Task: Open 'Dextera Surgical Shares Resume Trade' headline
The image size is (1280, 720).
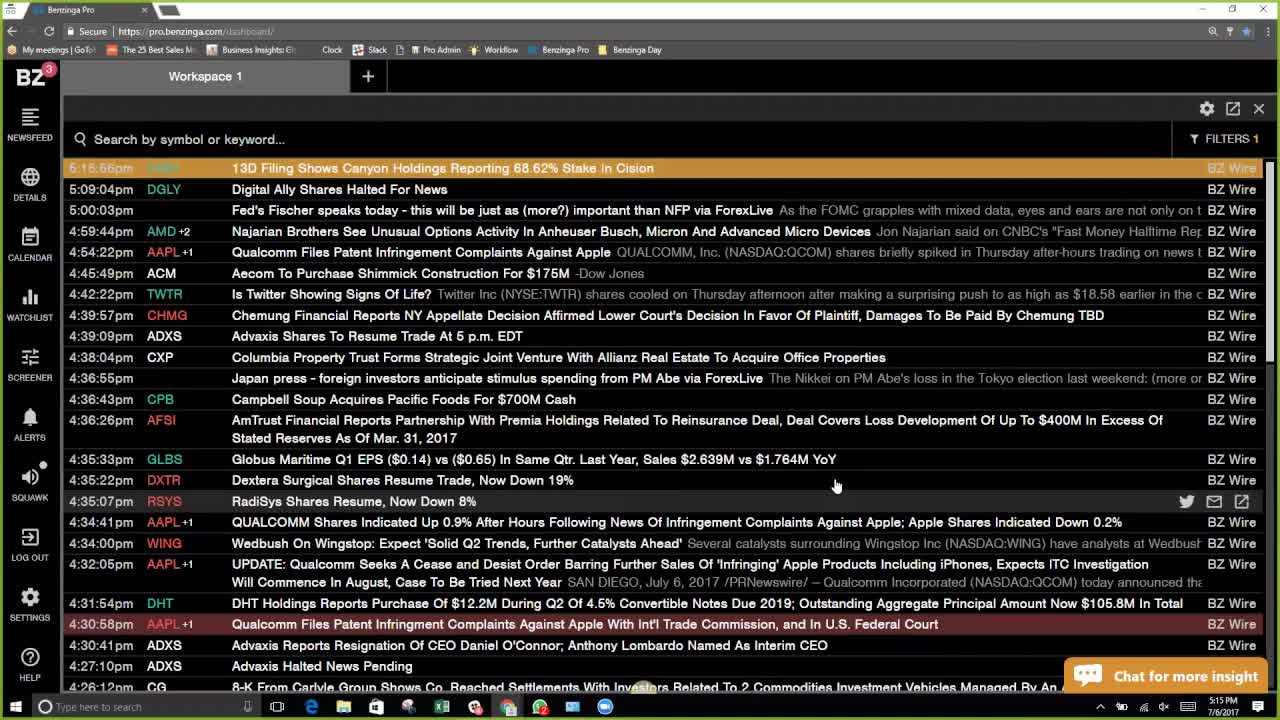Action: click(x=402, y=480)
